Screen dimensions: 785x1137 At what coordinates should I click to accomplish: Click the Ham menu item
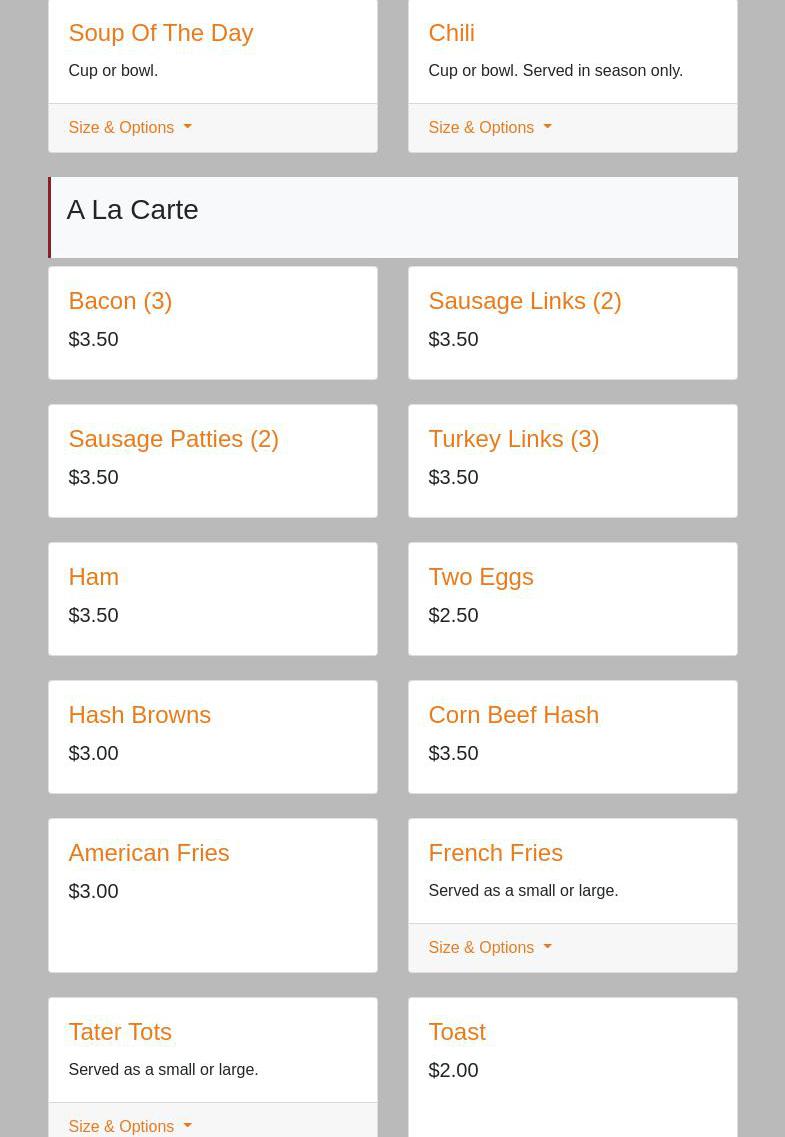pos(93,577)
